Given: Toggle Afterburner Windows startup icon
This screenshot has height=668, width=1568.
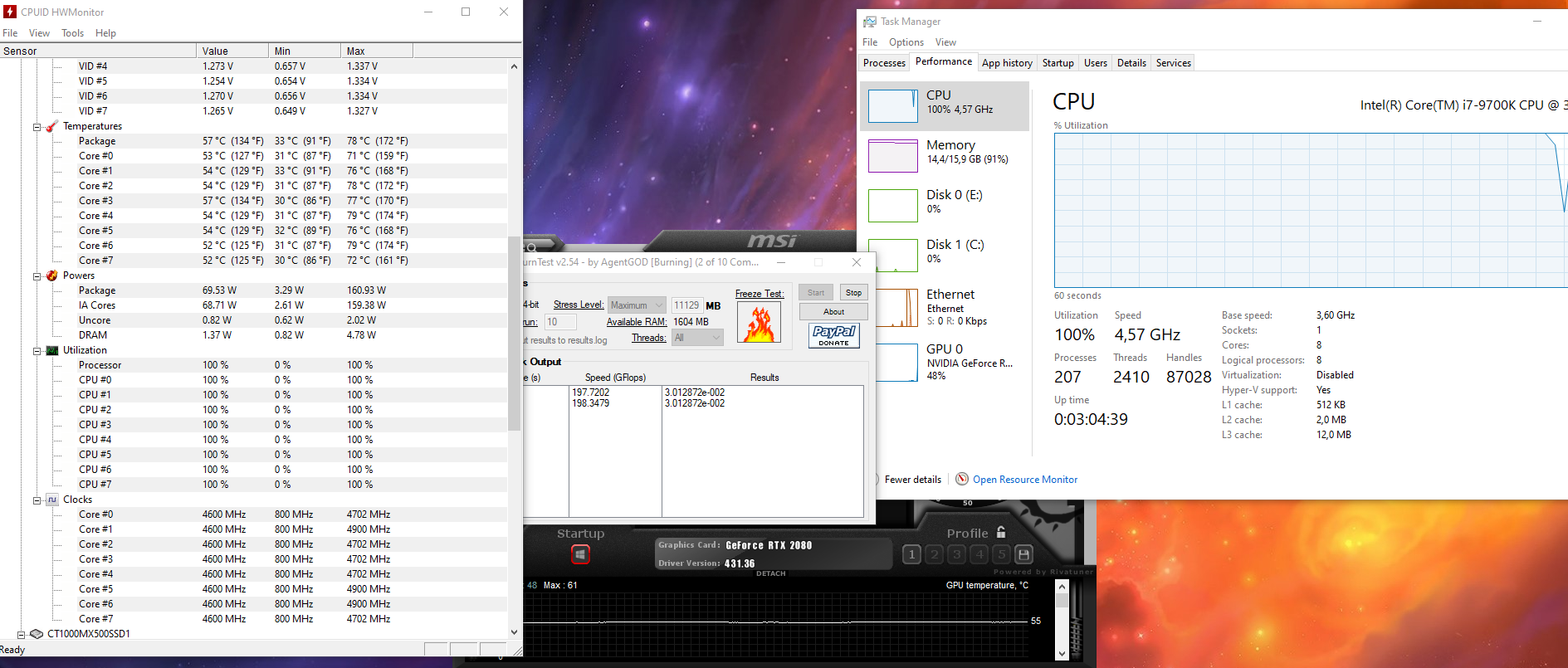Looking at the screenshot, I should [x=580, y=553].
